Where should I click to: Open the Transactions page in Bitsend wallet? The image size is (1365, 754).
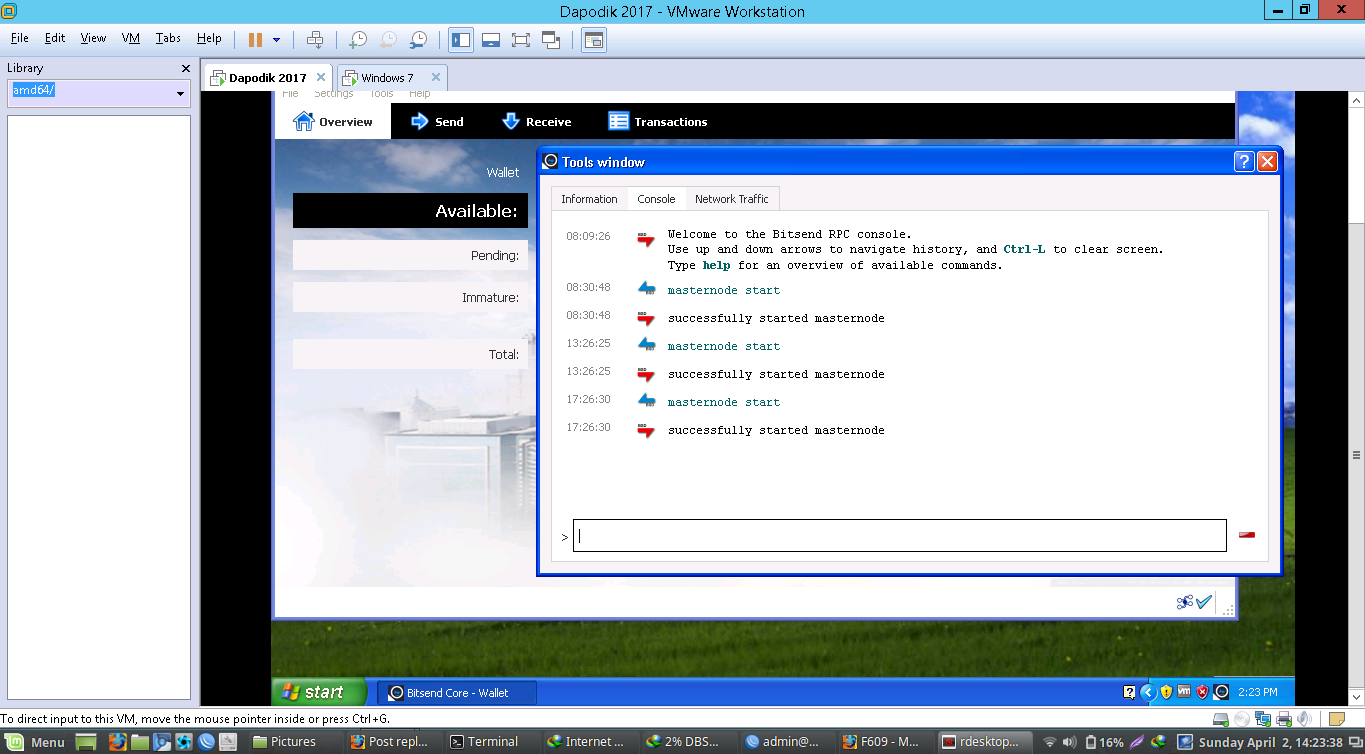(x=658, y=122)
